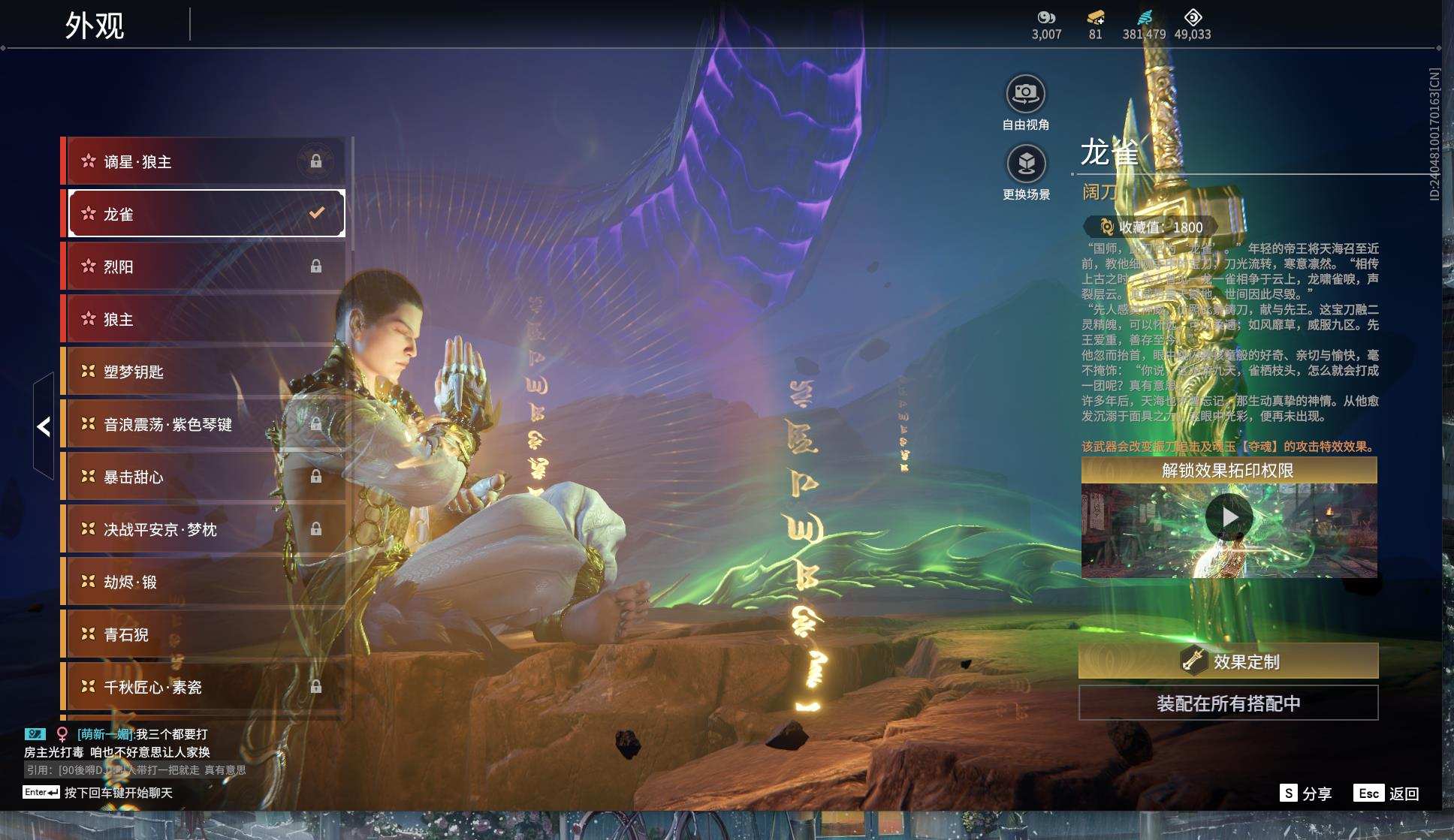The image size is (1454, 840).
Task: Open effect customization (效果定制)
Action: (1228, 661)
